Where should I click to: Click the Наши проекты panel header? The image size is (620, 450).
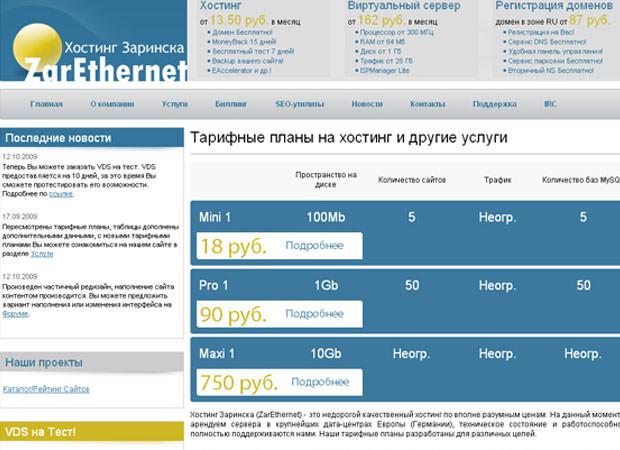pos(92,362)
